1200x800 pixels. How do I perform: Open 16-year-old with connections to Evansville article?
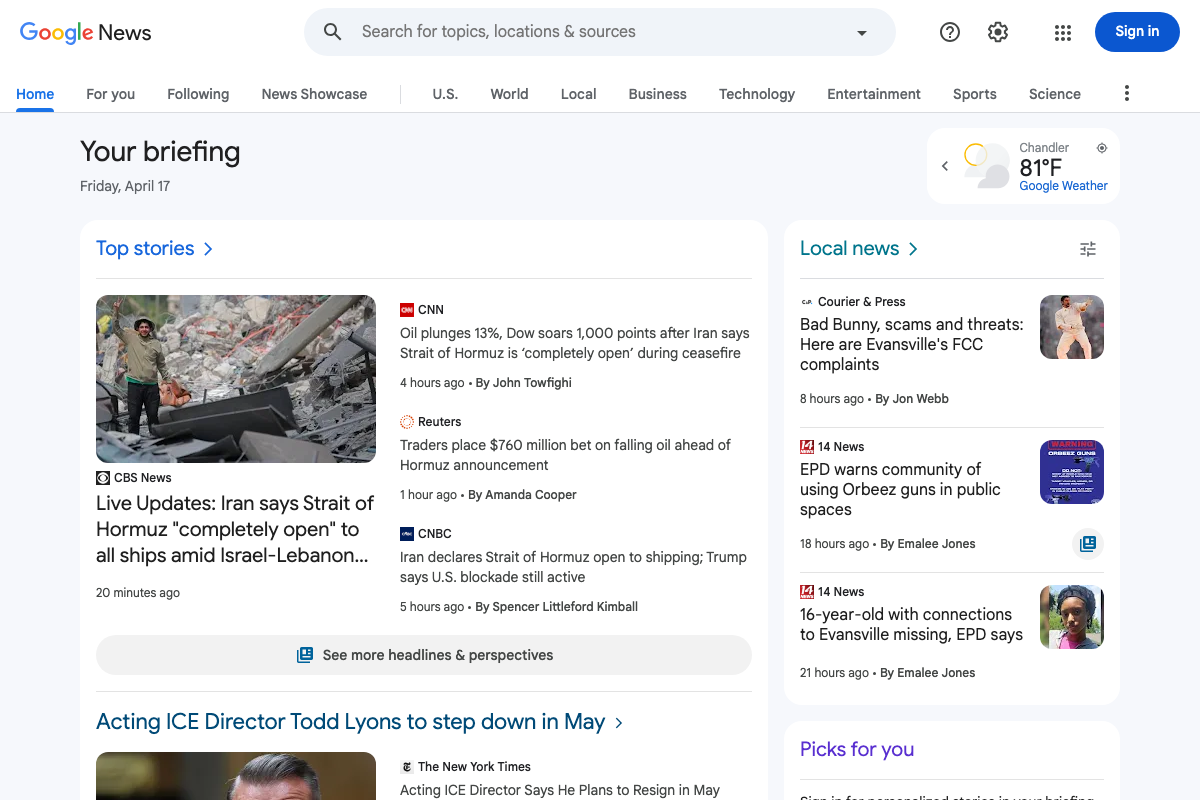click(911, 624)
